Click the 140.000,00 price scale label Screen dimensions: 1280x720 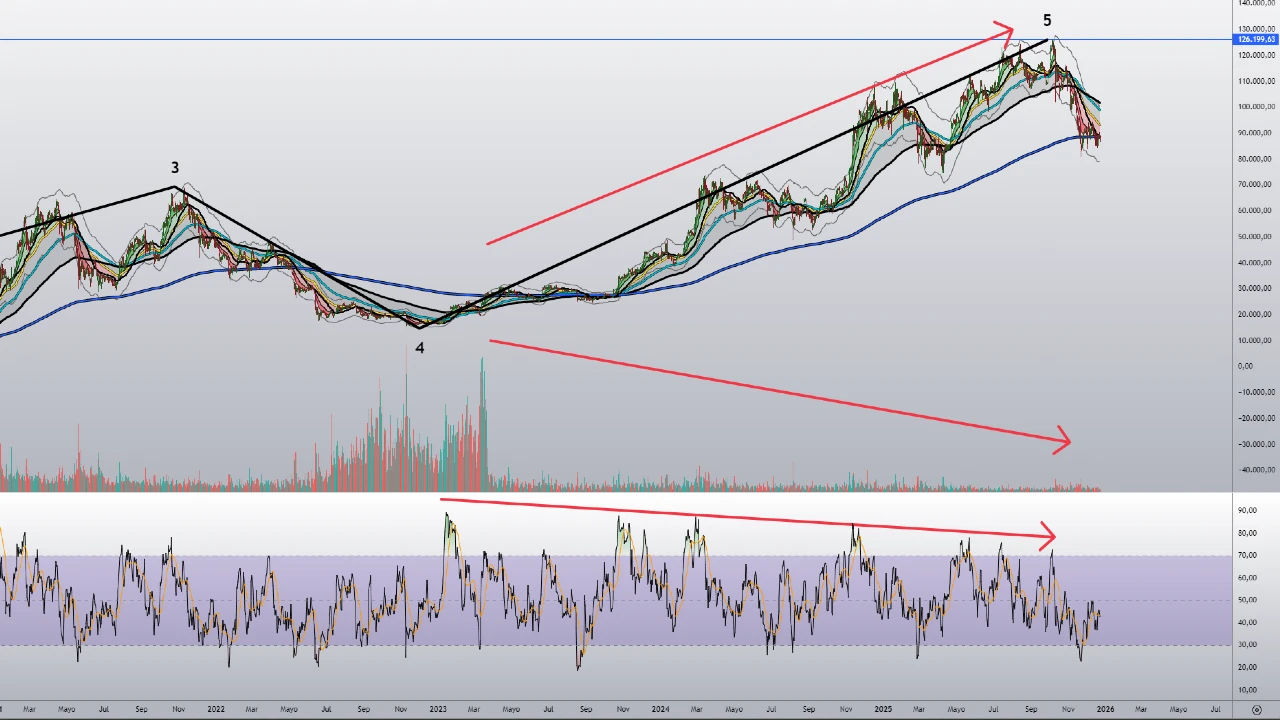click(x=1255, y=3)
